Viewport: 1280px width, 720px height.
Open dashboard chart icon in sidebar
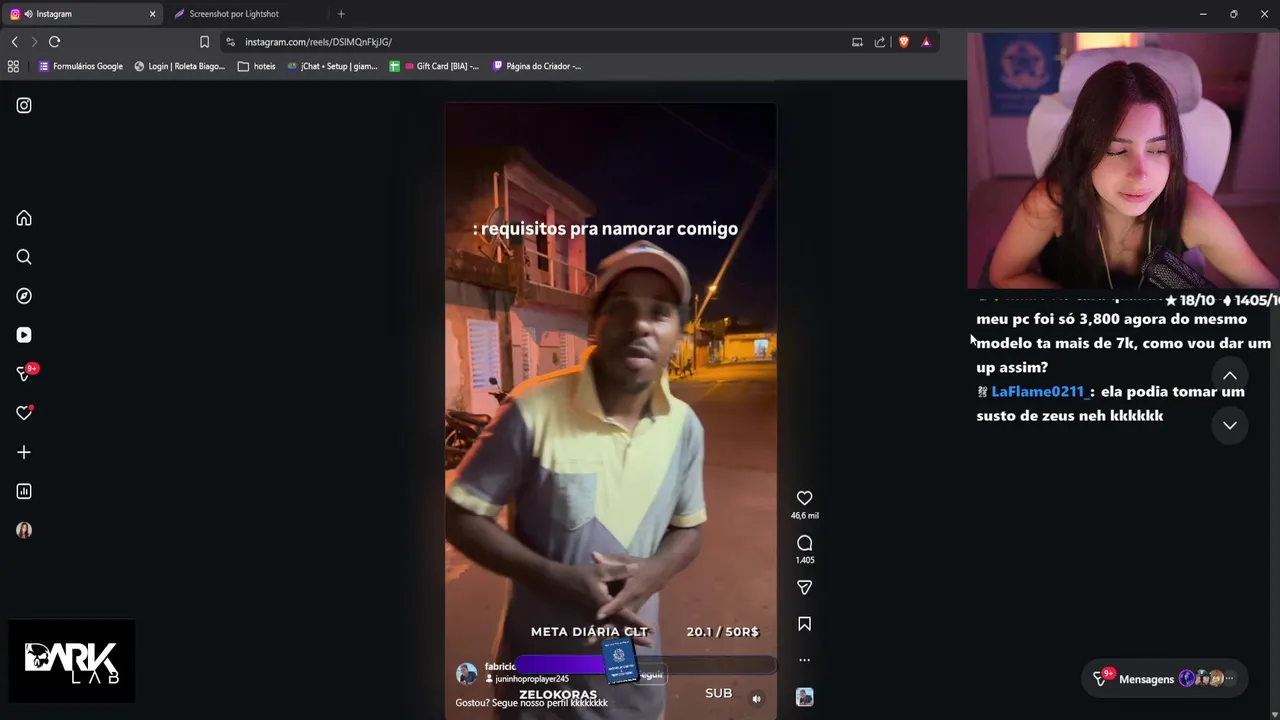tap(24, 491)
